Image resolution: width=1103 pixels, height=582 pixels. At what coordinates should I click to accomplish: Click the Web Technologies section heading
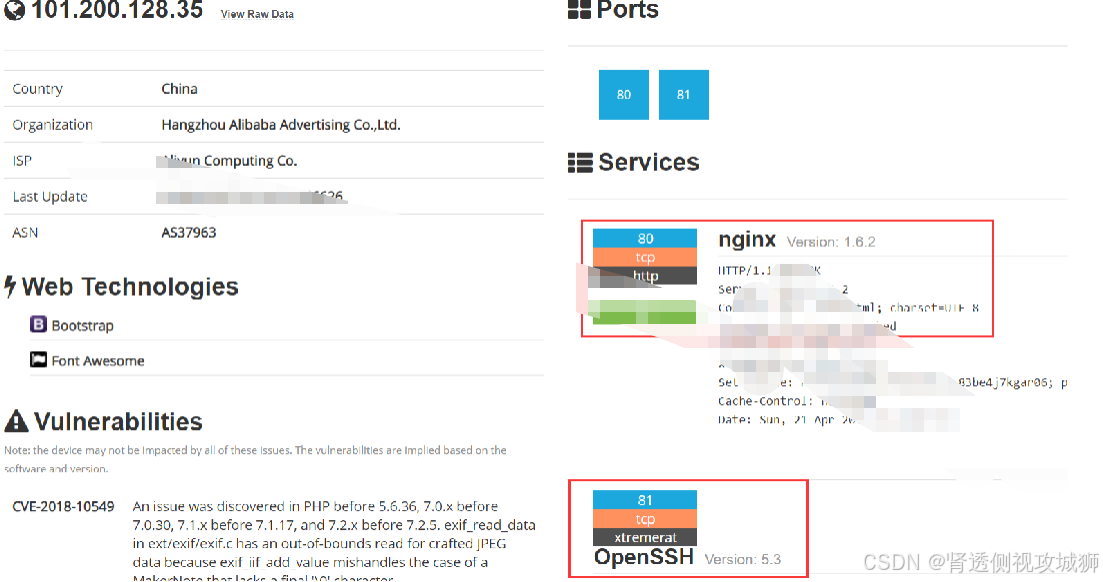[x=130, y=286]
